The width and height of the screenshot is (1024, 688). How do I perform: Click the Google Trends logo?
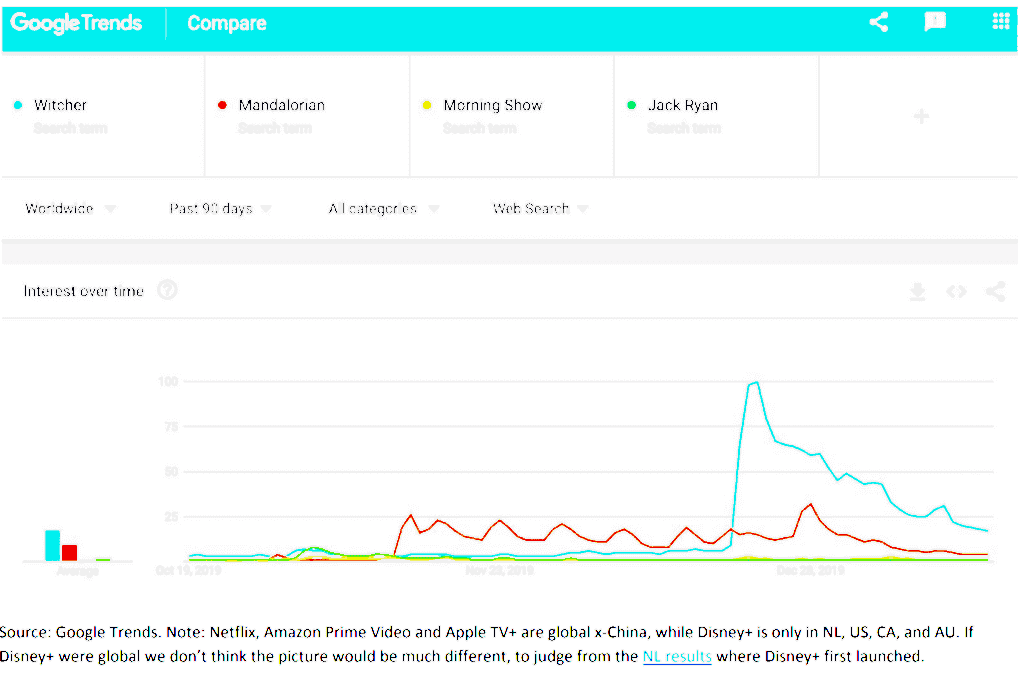(x=77, y=23)
